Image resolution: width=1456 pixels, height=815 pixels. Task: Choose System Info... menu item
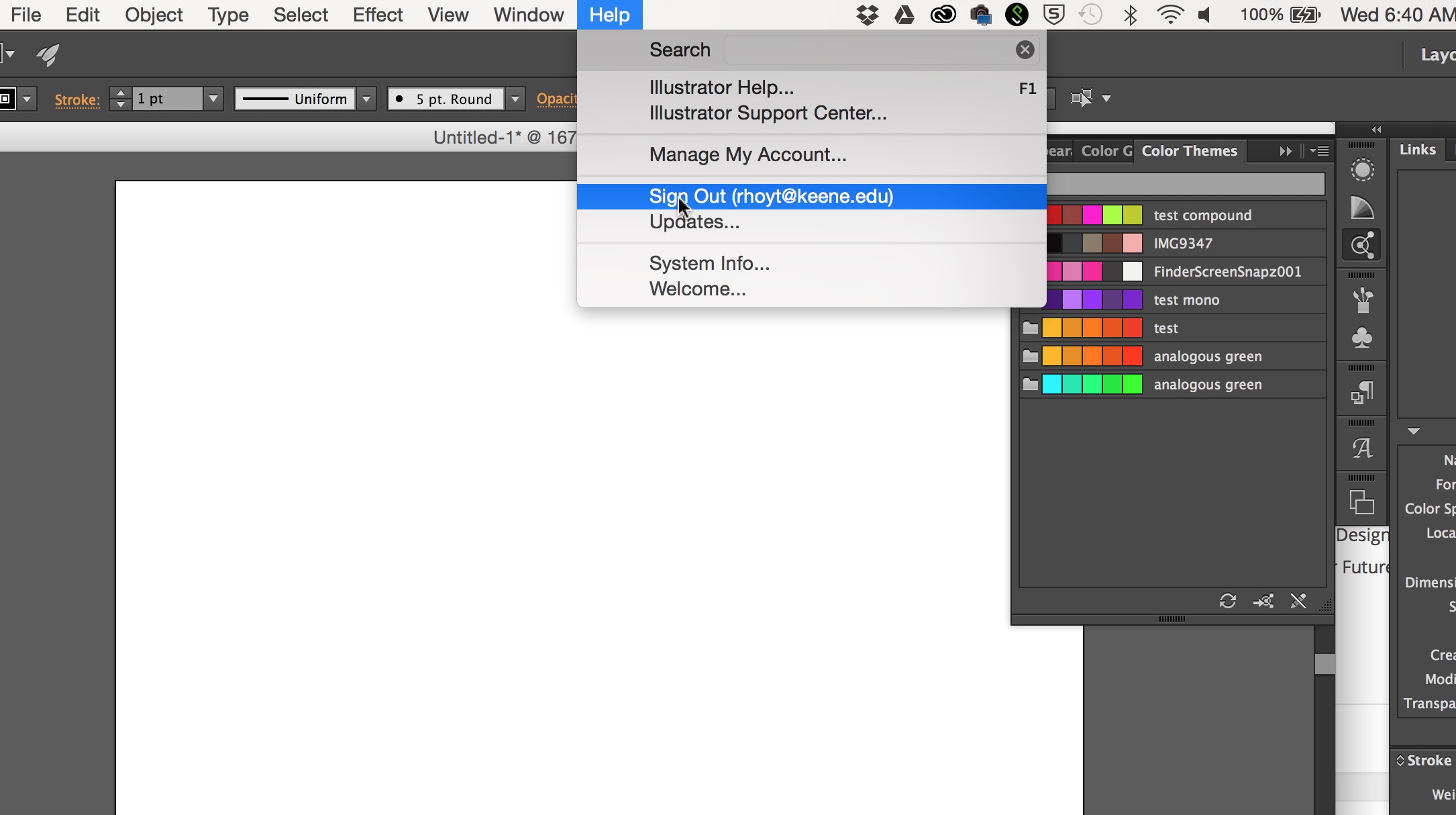pyautogui.click(x=811, y=263)
